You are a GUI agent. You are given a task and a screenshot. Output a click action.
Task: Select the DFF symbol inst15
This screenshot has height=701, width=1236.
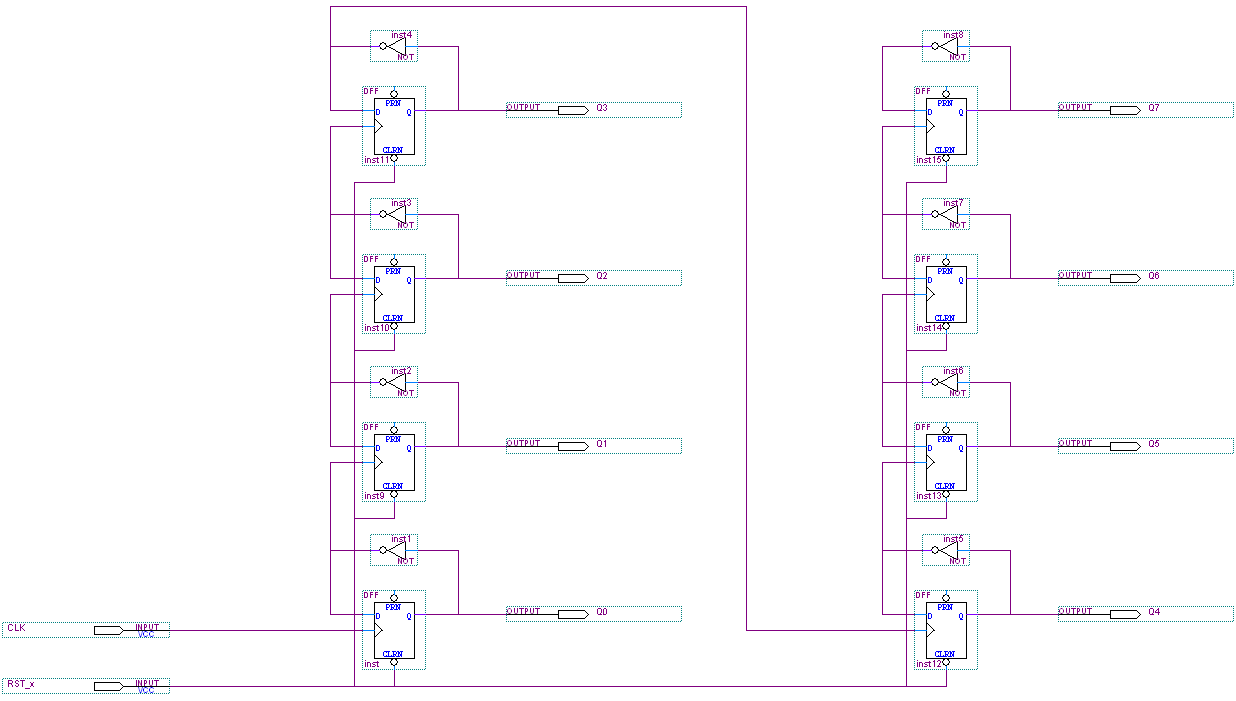pos(944,122)
